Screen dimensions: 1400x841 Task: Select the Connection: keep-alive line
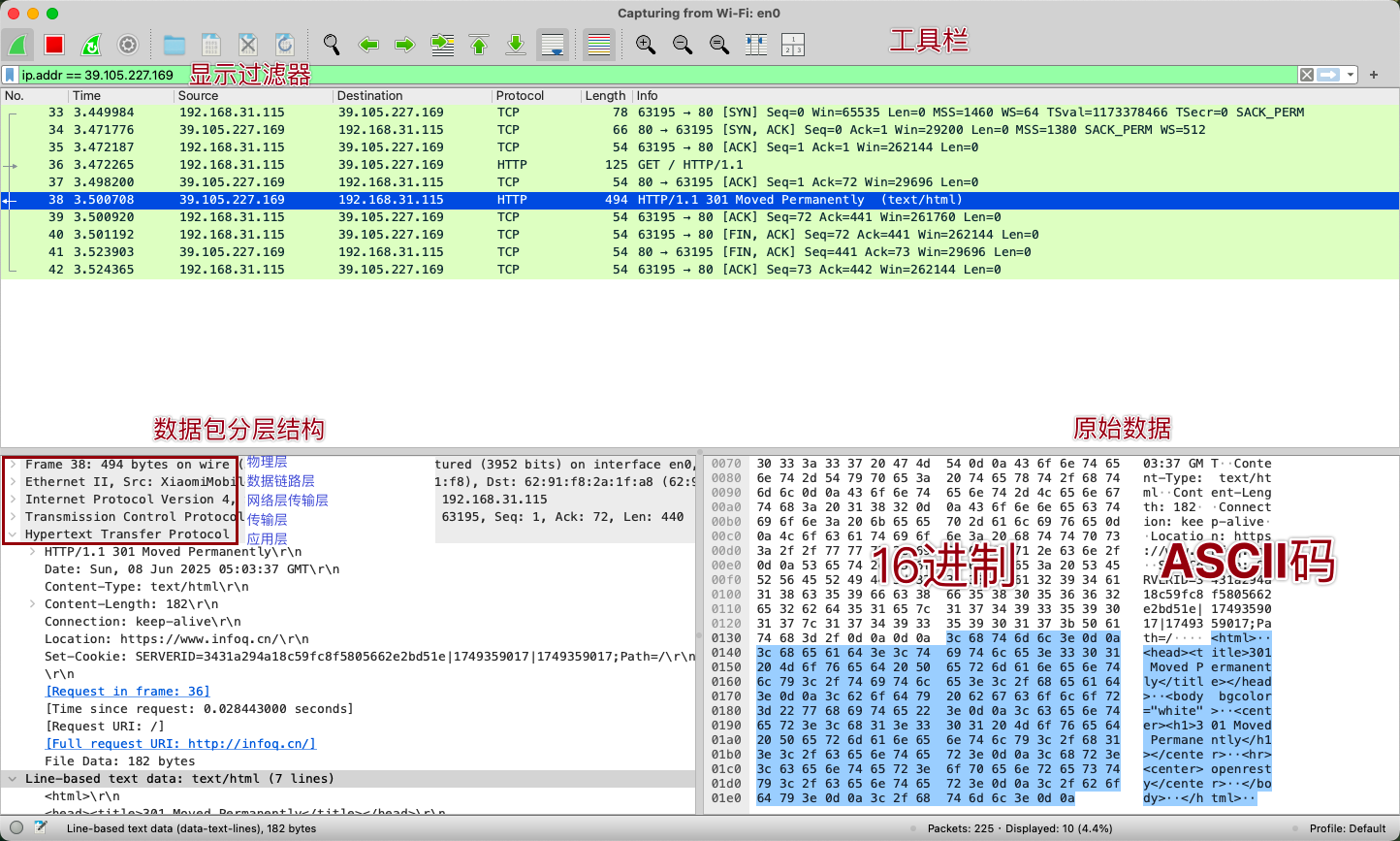(143, 622)
